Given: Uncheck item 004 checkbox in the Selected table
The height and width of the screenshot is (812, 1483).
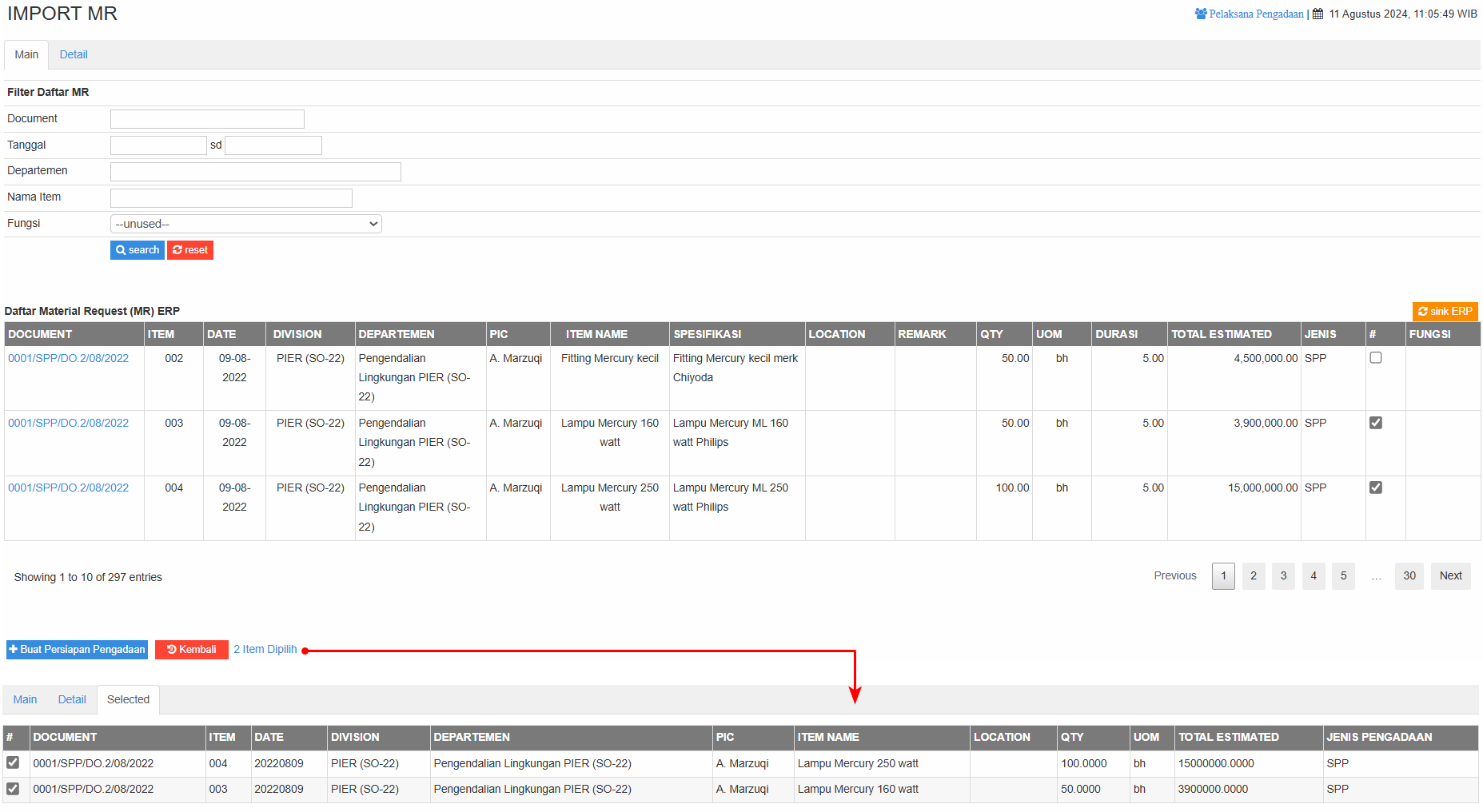Looking at the screenshot, I should pos(13,763).
